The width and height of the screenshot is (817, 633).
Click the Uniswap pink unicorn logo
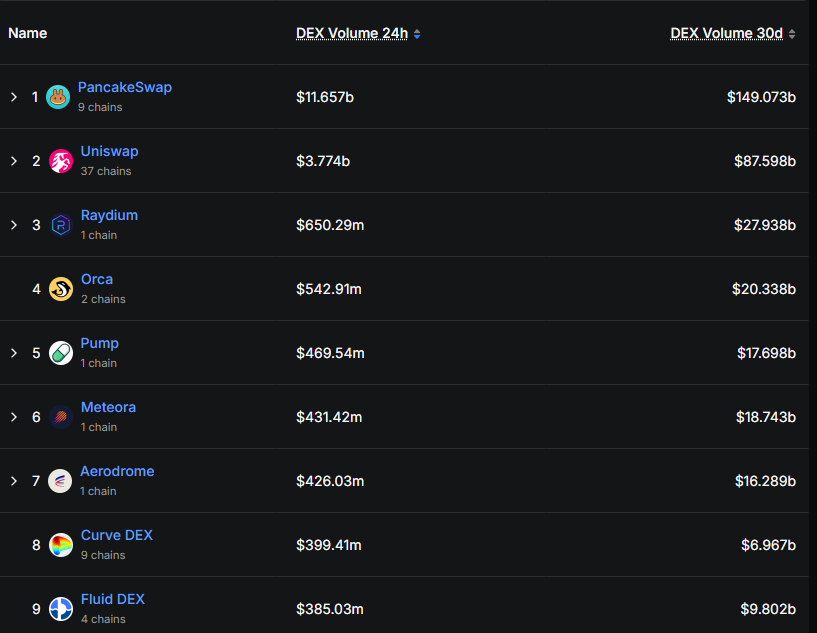pyautogui.click(x=61, y=161)
